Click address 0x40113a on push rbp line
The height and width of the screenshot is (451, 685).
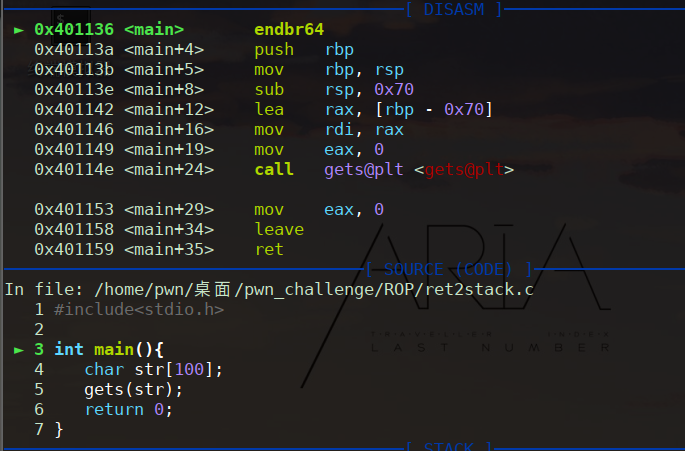click(x=74, y=49)
